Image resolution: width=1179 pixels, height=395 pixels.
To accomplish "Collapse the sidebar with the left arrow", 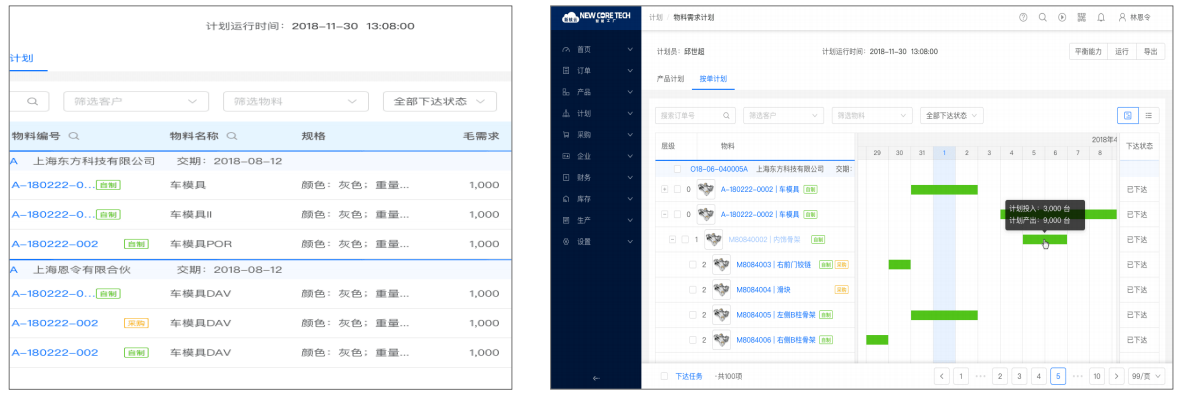I will point(596,378).
